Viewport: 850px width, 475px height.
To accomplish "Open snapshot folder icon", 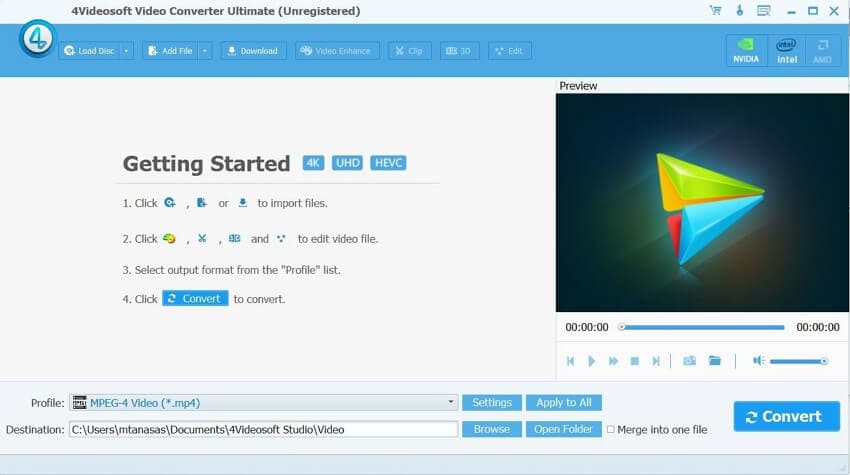I will pyautogui.click(x=715, y=361).
